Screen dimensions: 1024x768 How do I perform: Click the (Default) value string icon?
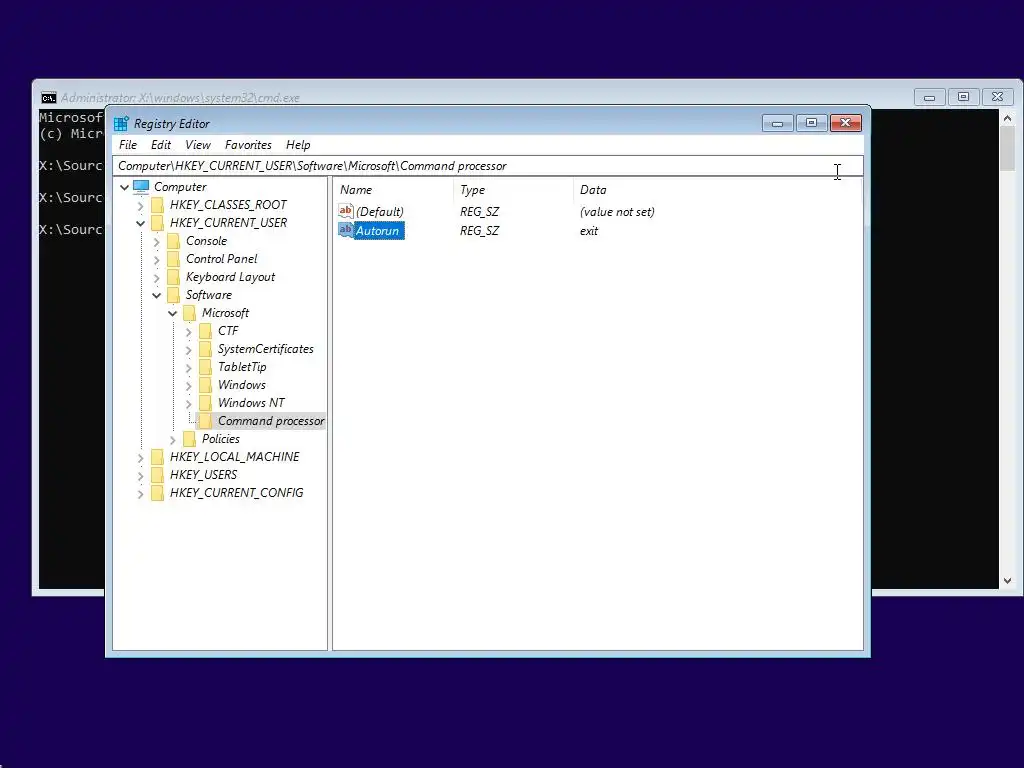345,210
